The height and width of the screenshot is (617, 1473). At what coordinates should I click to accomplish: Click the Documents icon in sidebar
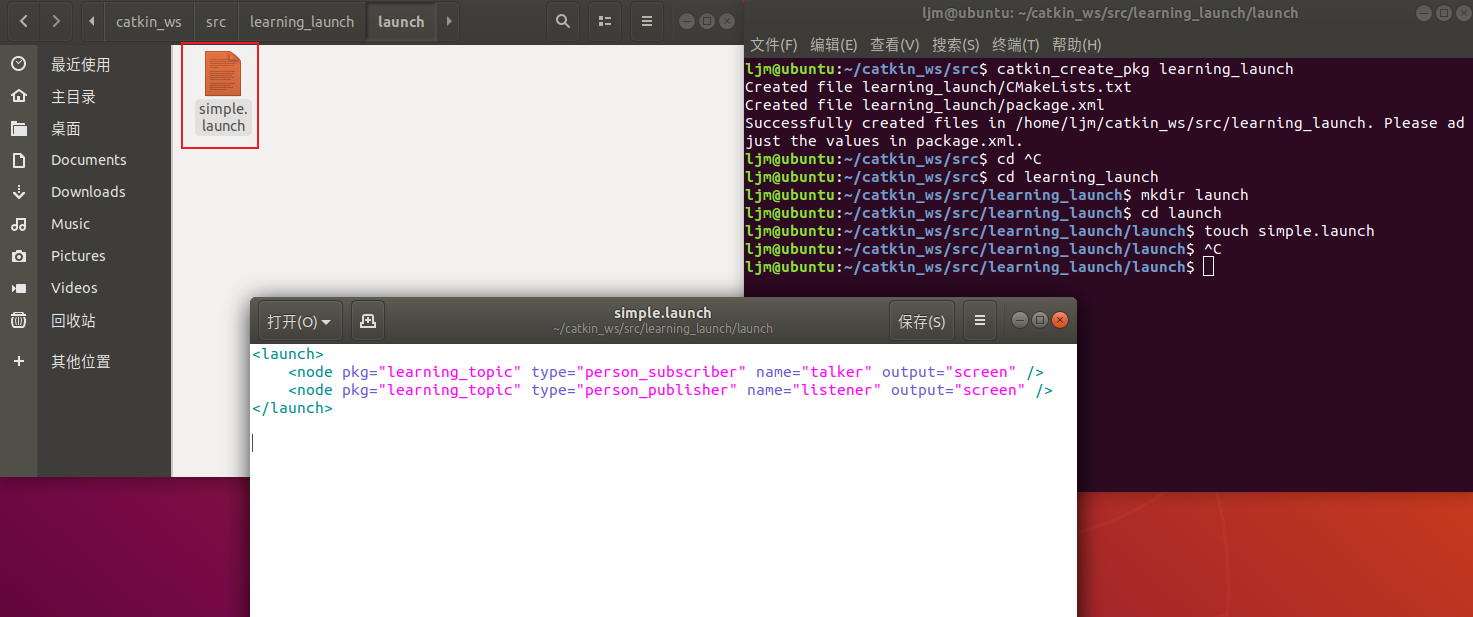pyautogui.click(x=18, y=160)
